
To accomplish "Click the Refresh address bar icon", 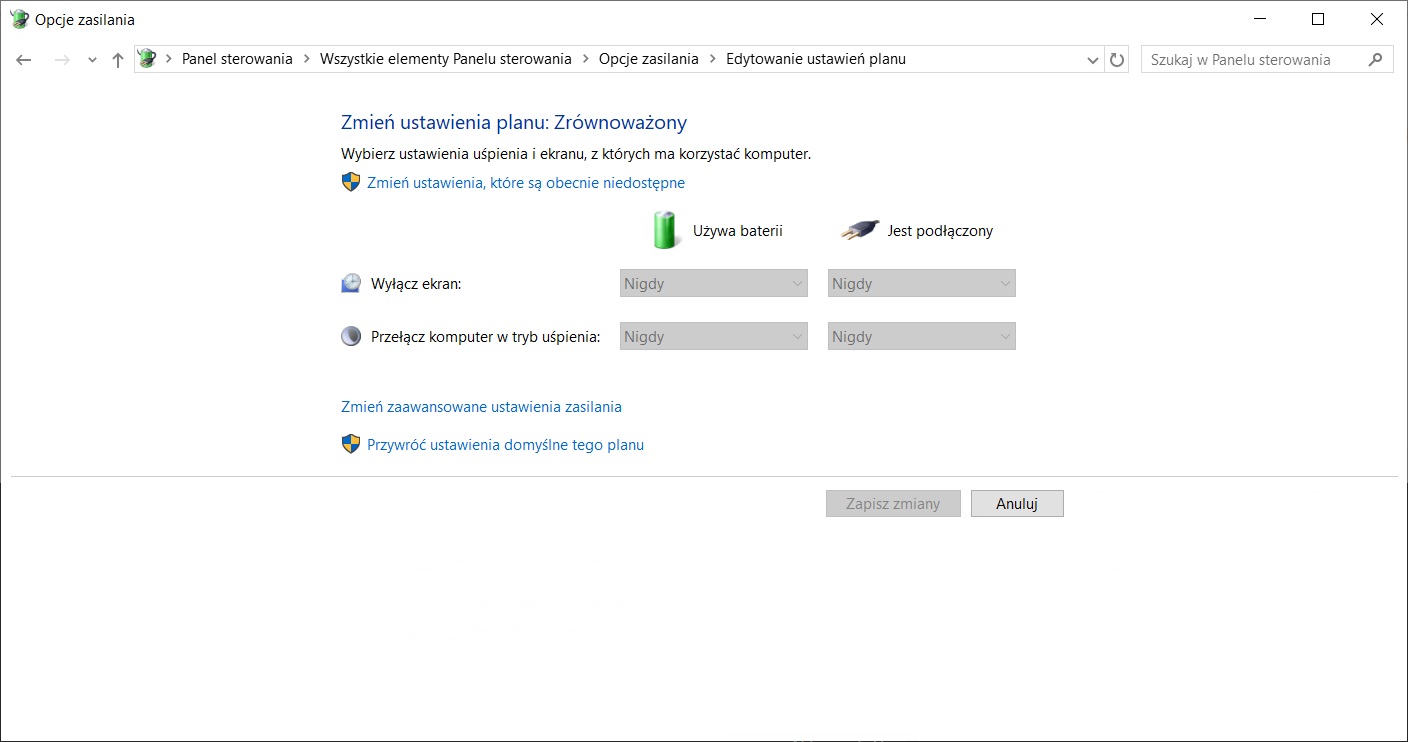I will tap(1117, 60).
